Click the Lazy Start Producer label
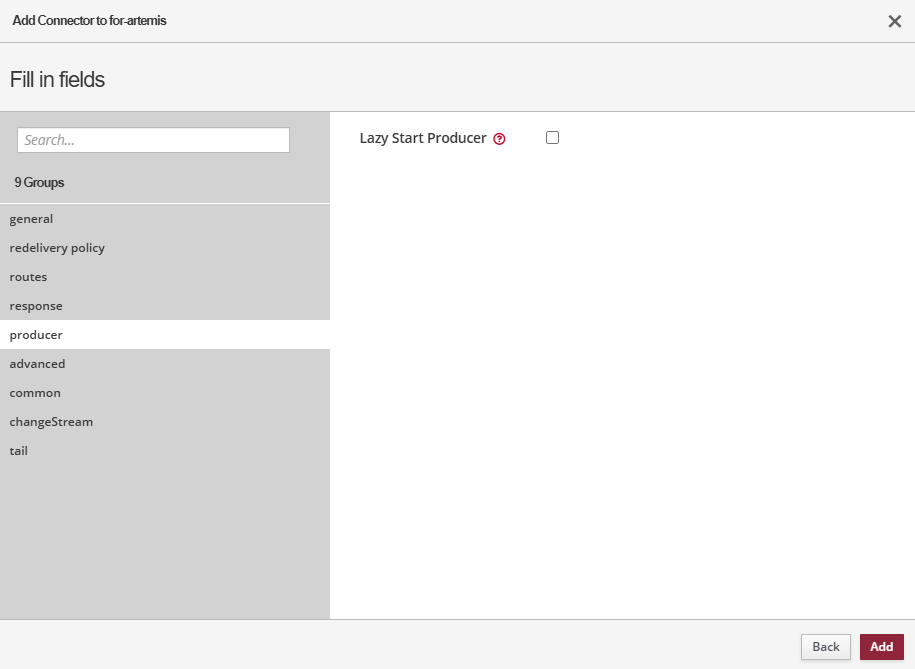Screen dimensions: 915x669 [423, 138]
